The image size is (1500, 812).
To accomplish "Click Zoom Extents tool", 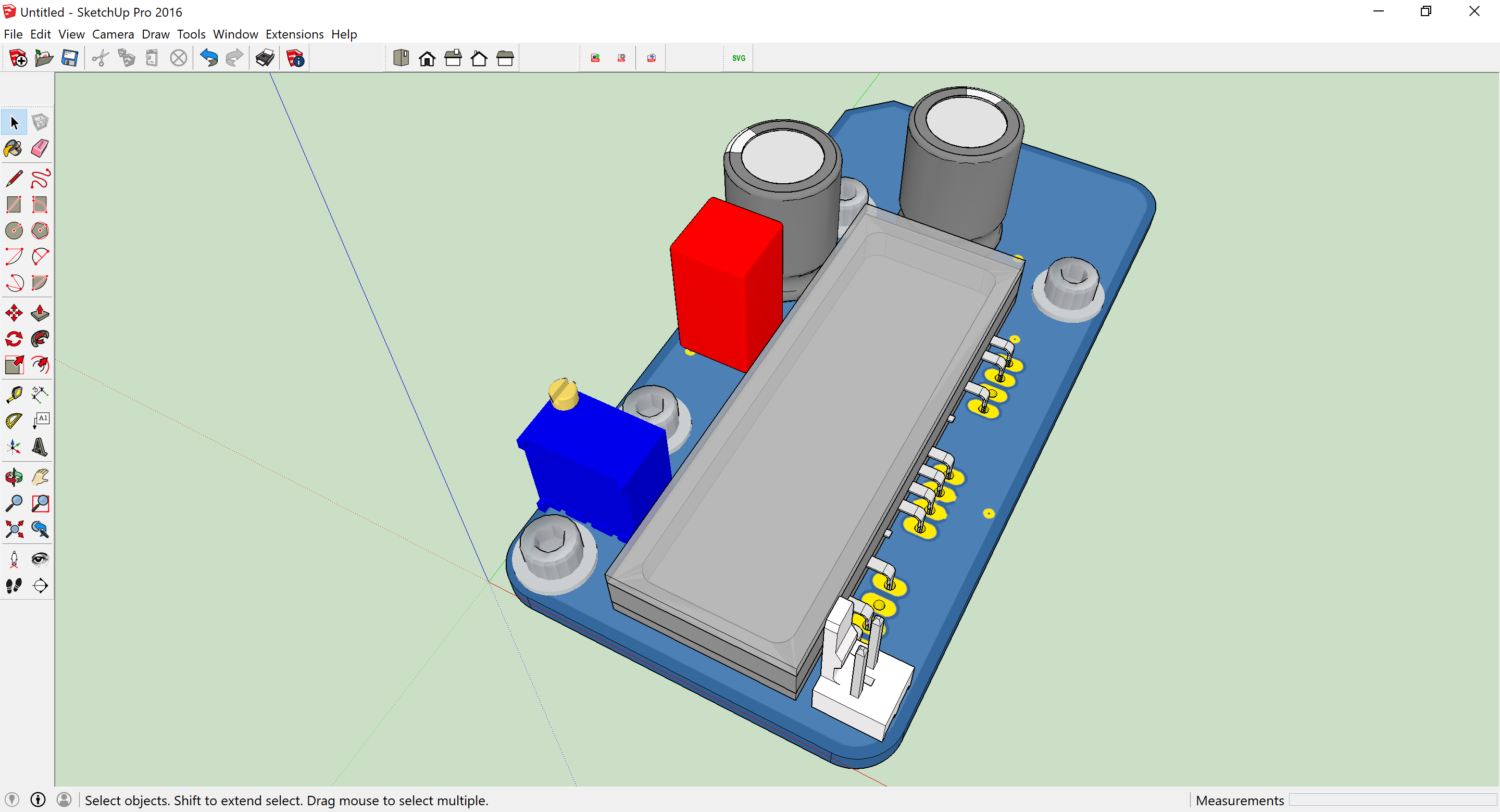I will (14, 529).
